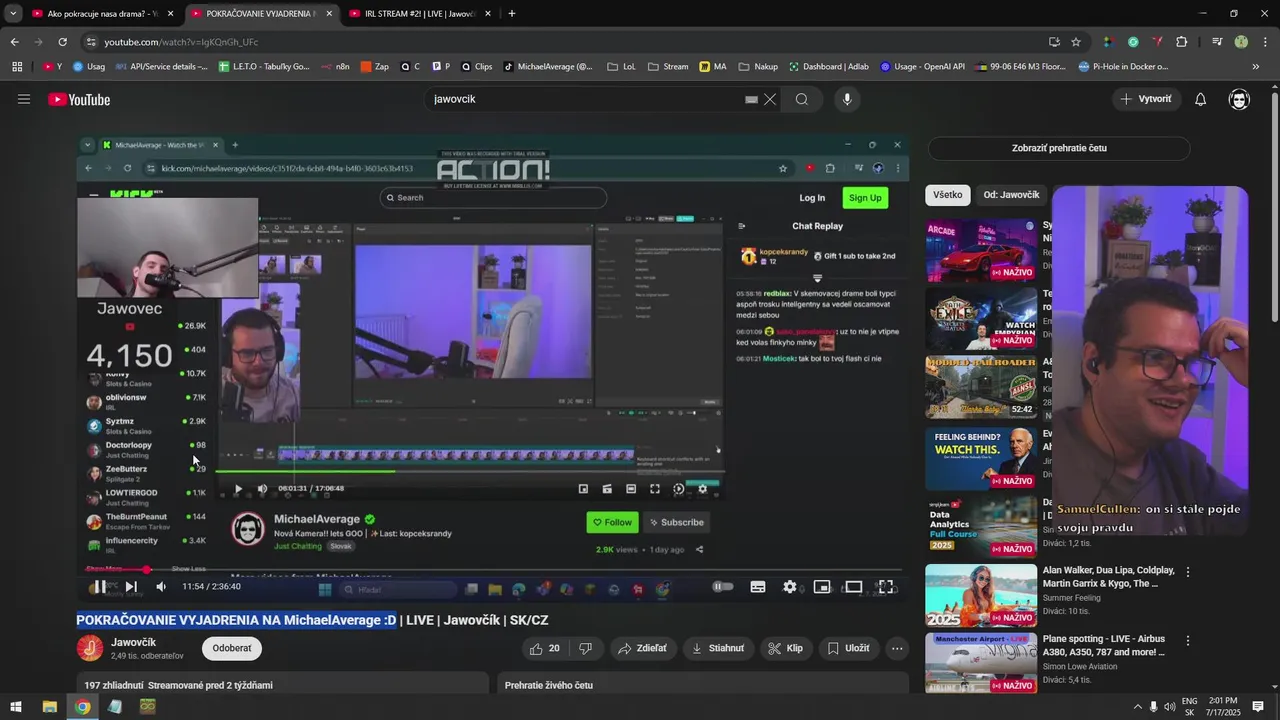This screenshot has height=720, width=1280.
Task: Open the tab search dropdown arrow
Action: pyautogui.click(x=13, y=14)
